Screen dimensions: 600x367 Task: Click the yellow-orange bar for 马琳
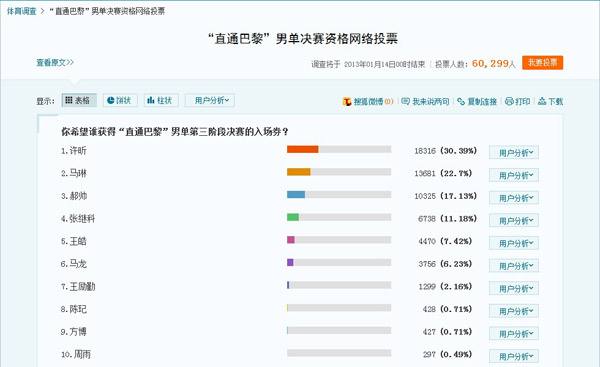pos(298,172)
